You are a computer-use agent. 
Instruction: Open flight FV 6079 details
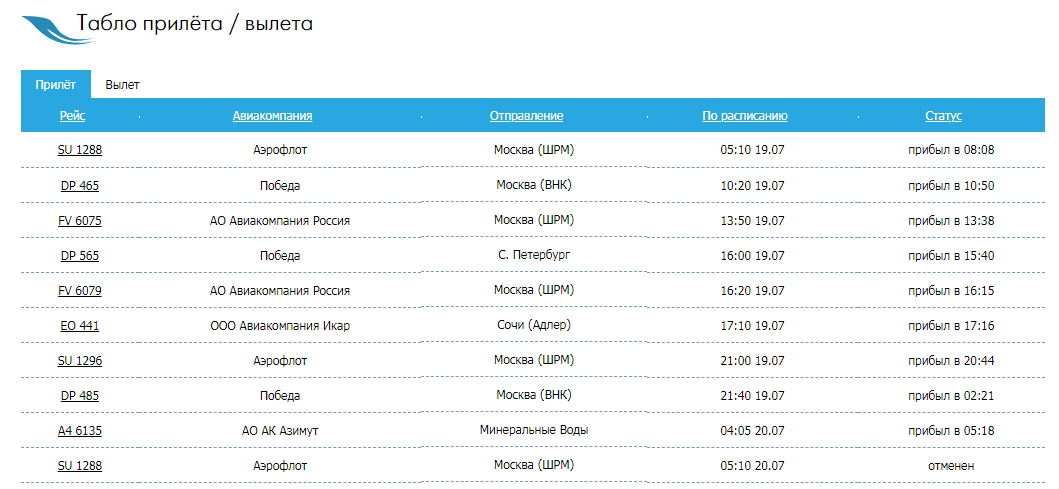80,290
